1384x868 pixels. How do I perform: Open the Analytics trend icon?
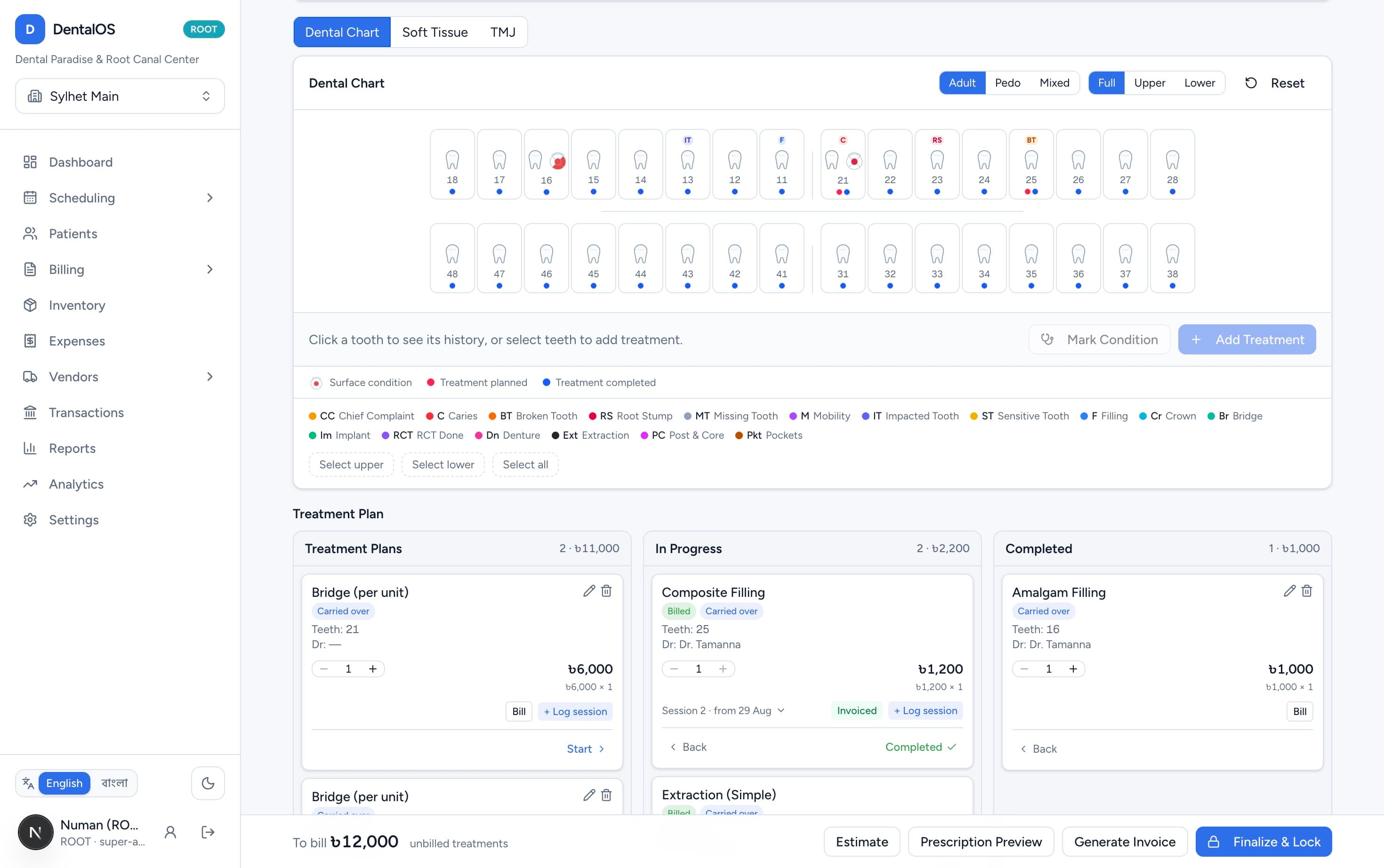(x=30, y=484)
